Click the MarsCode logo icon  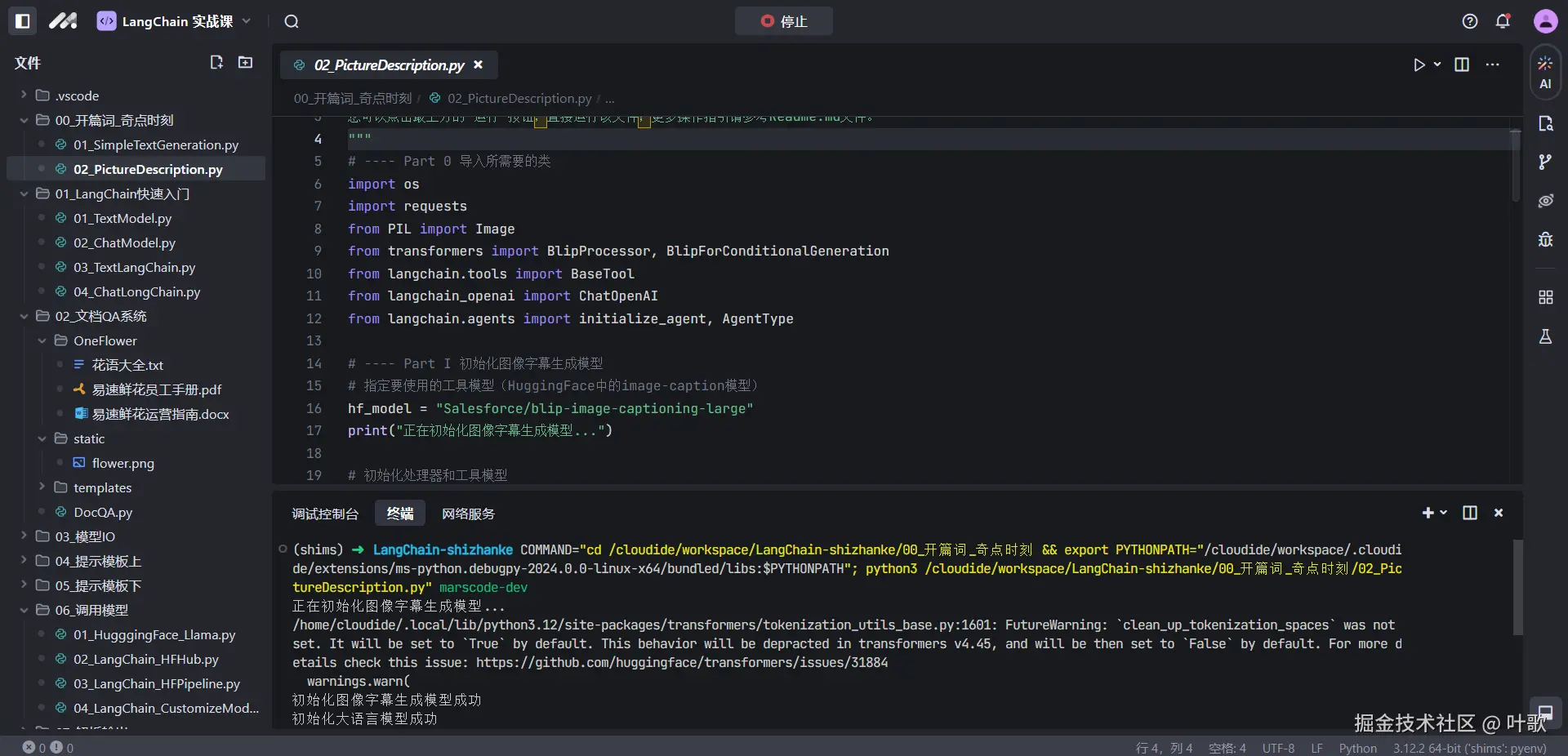click(63, 21)
